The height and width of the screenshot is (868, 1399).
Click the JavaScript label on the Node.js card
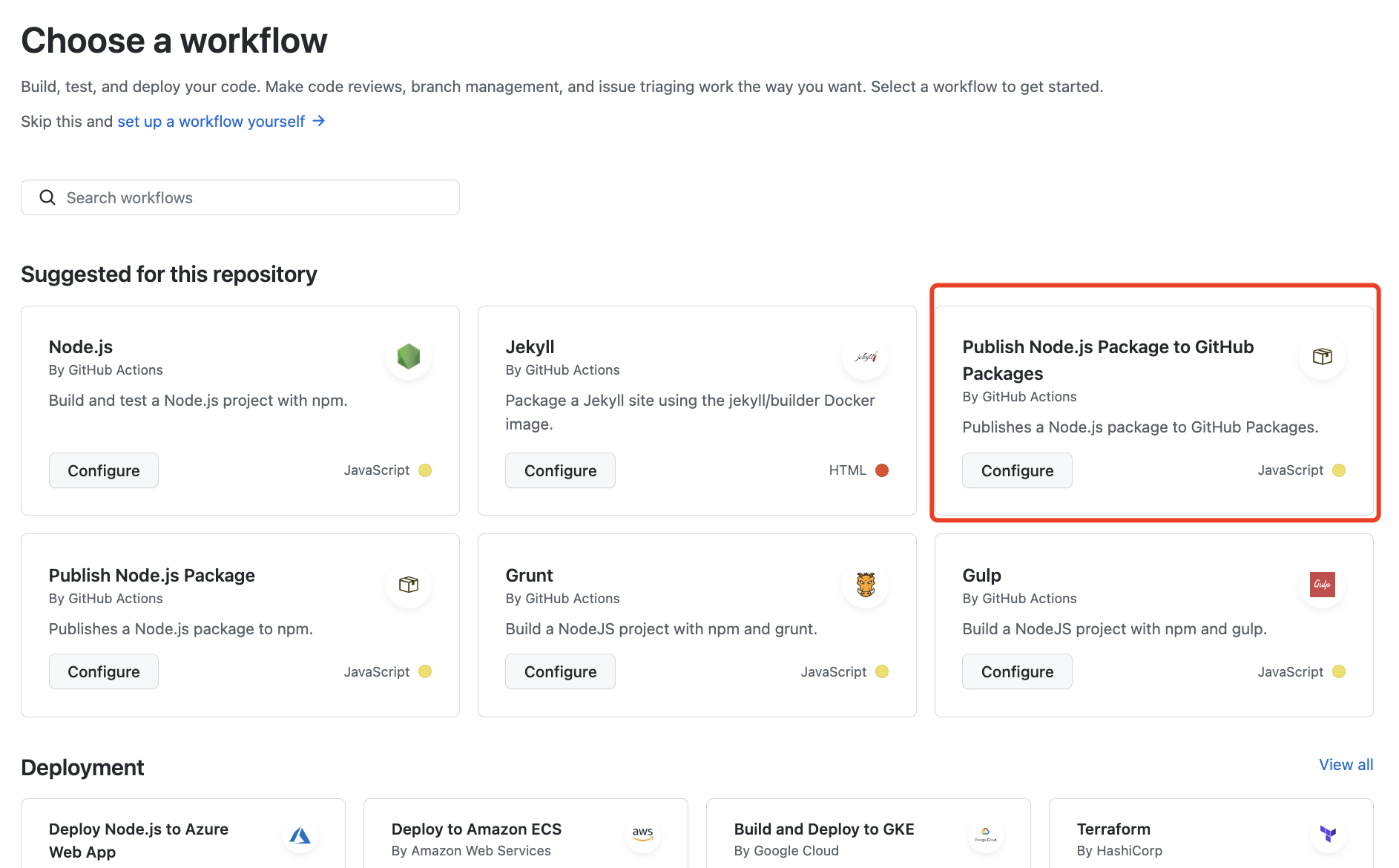click(377, 470)
